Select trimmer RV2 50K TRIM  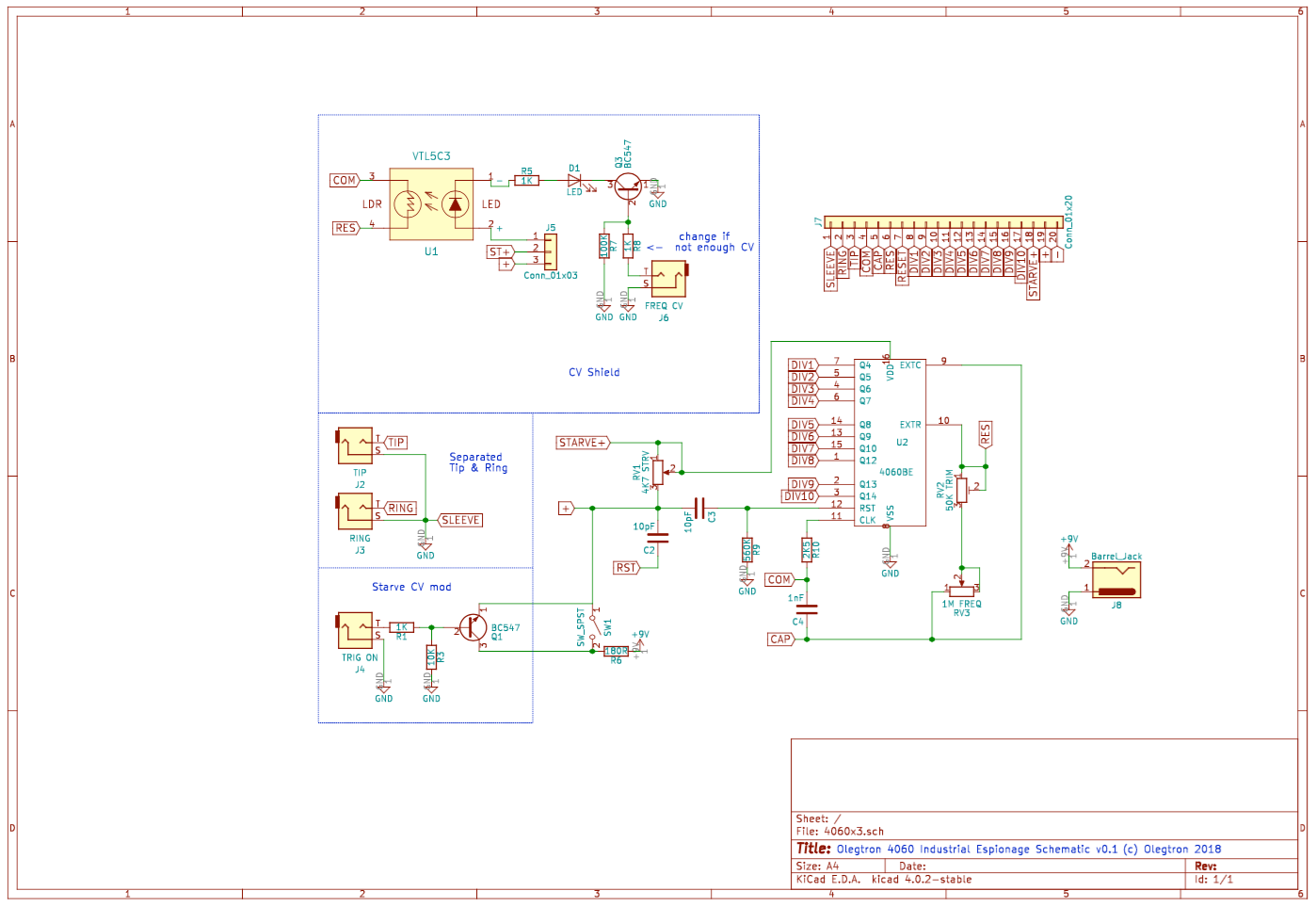961,490
